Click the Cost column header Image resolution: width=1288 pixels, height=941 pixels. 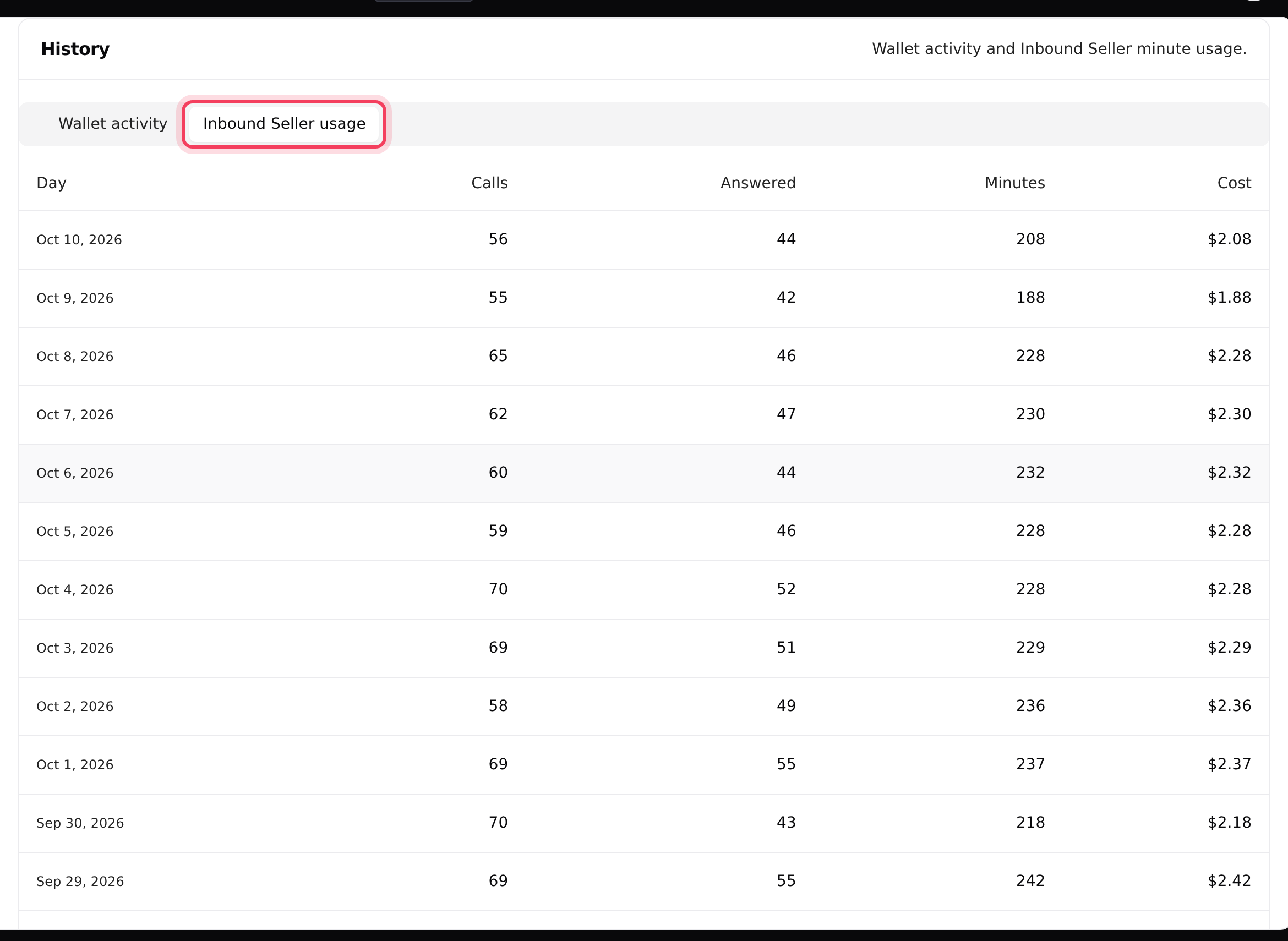(x=1234, y=183)
